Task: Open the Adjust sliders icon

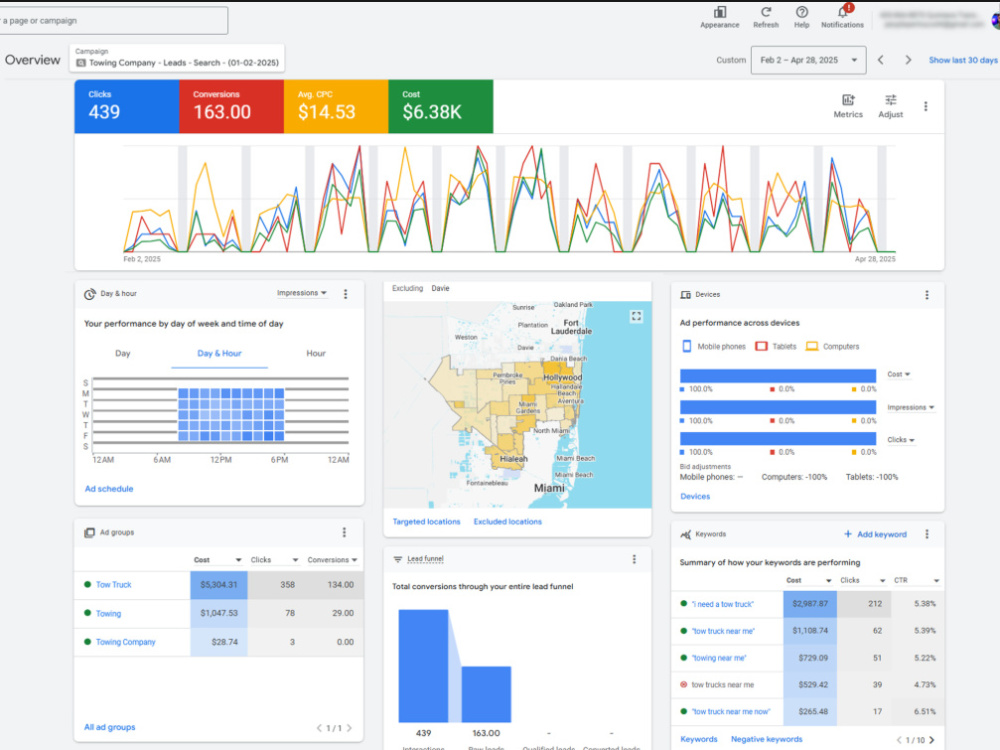Action: point(890,100)
